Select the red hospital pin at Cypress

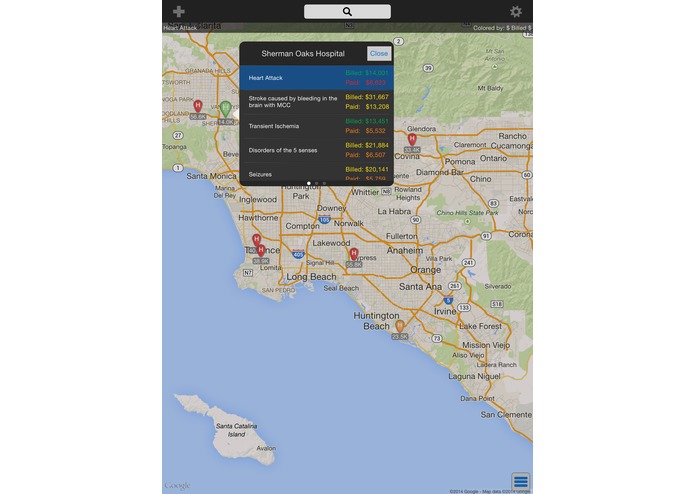click(354, 254)
